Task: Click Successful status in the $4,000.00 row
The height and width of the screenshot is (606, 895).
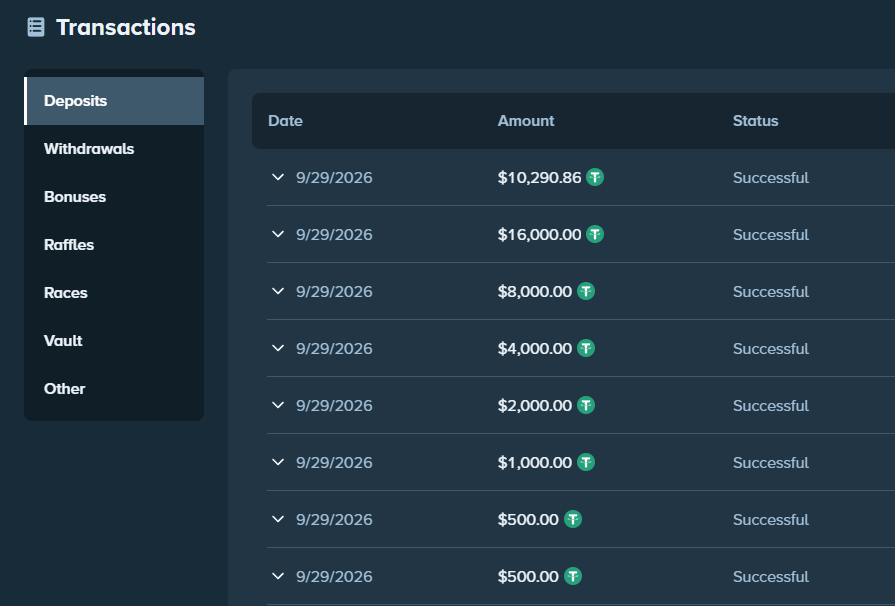Action: [x=771, y=349]
